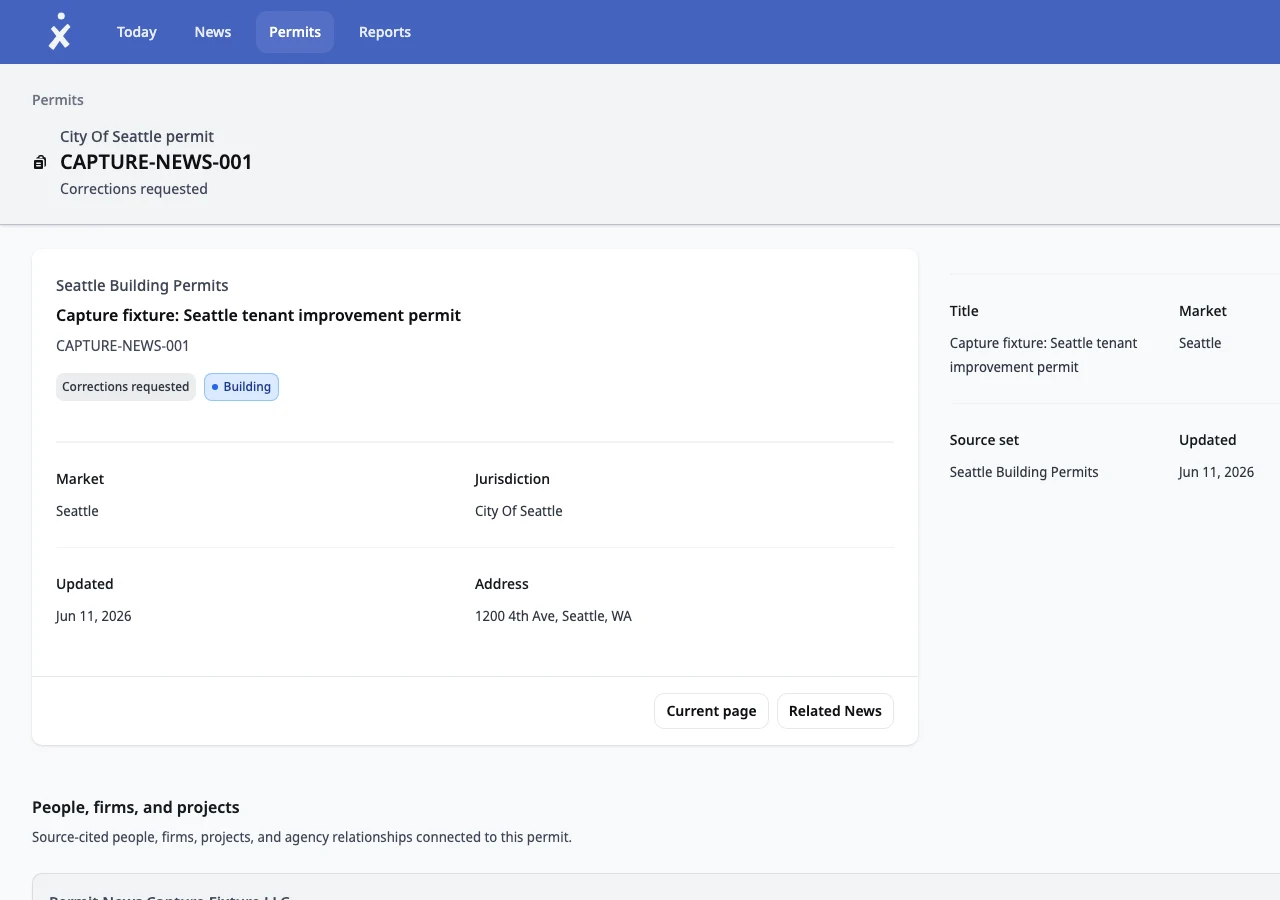Image resolution: width=1280 pixels, height=900 pixels.
Task: Click the Jurisdiction label
Action: [512, 479]
